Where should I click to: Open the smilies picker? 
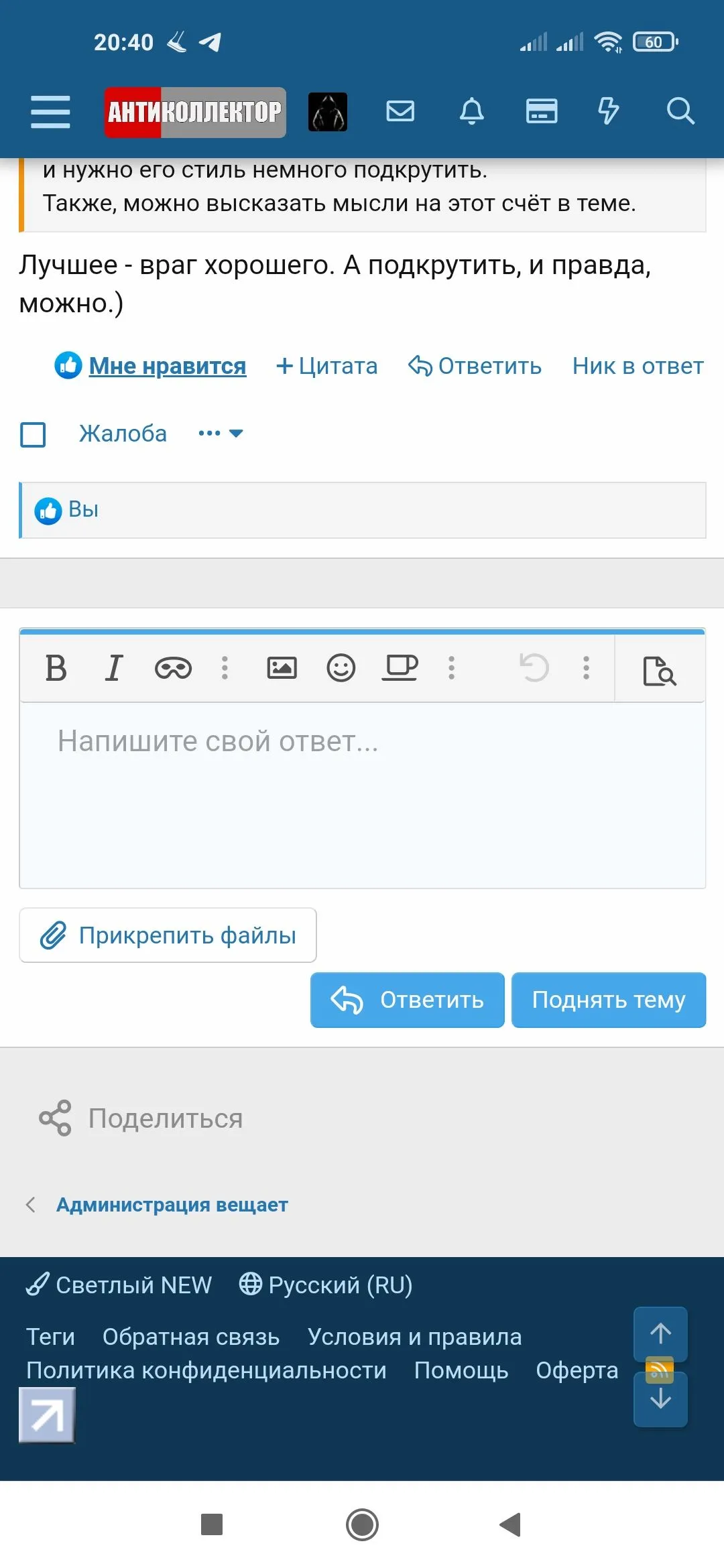[341, 668]
